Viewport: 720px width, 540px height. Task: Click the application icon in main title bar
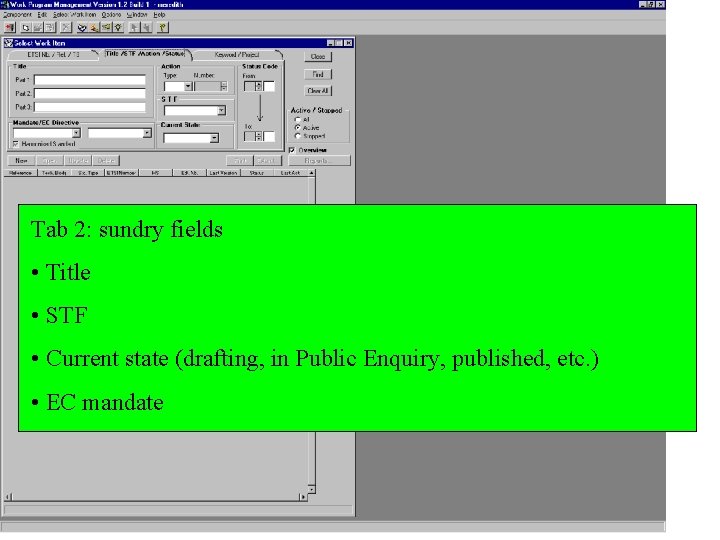pos(5,4)
